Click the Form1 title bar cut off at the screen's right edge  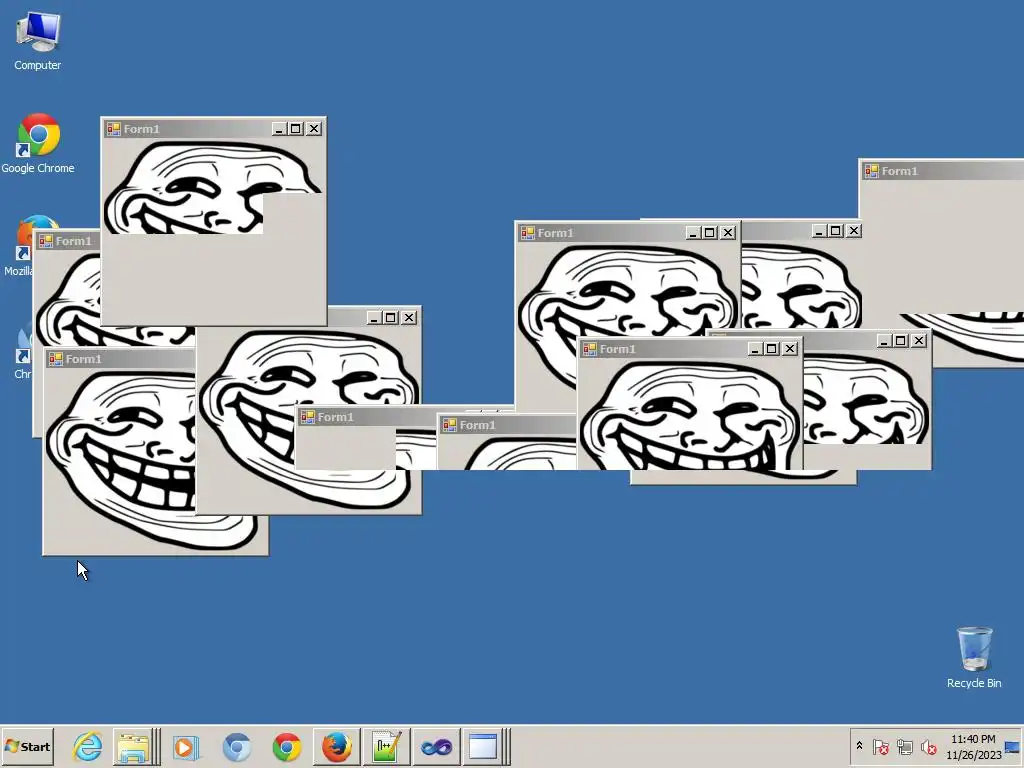(942, 171)
